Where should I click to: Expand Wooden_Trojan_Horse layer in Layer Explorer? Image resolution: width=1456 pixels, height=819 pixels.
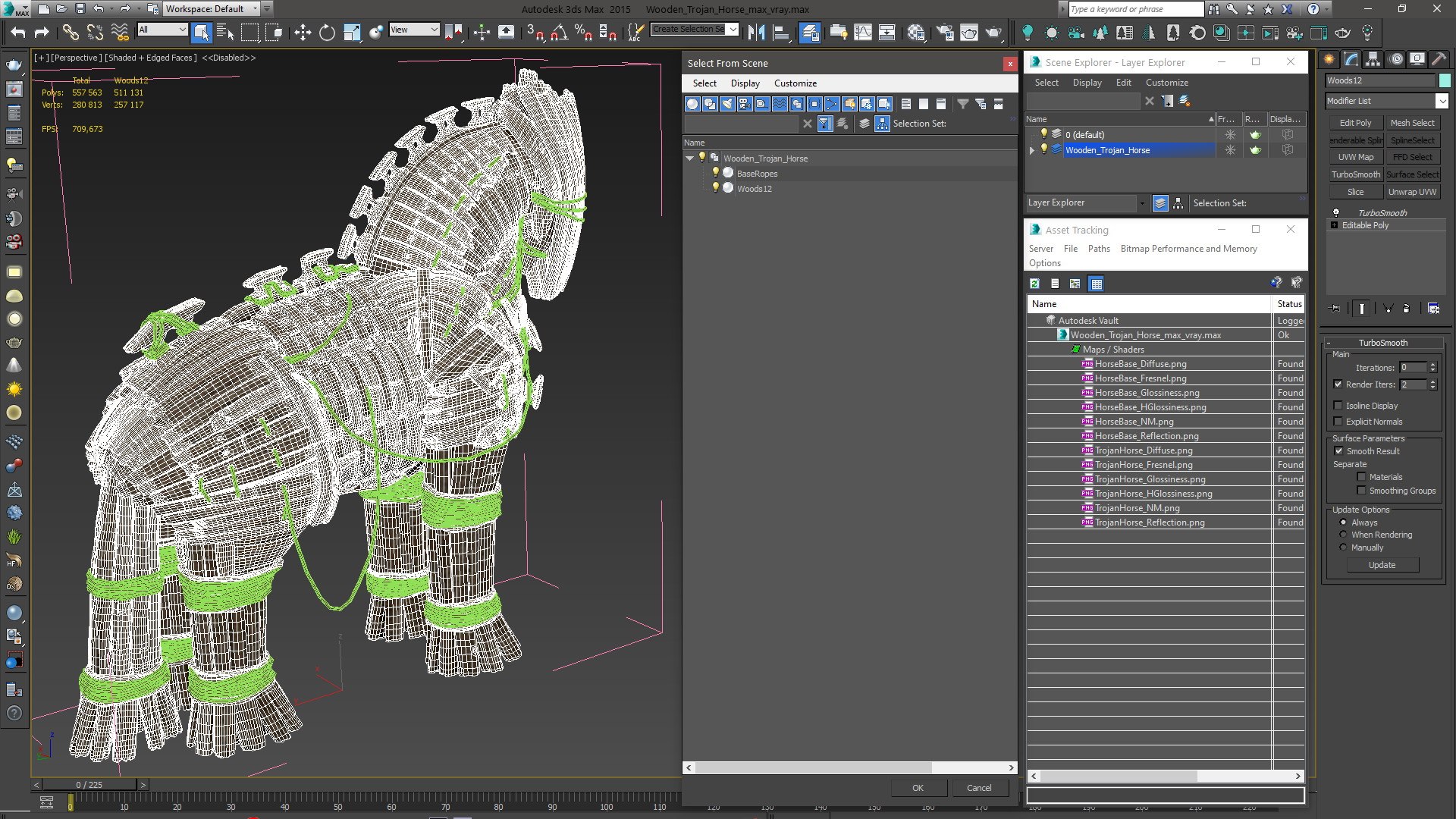tap(1031, 150)
